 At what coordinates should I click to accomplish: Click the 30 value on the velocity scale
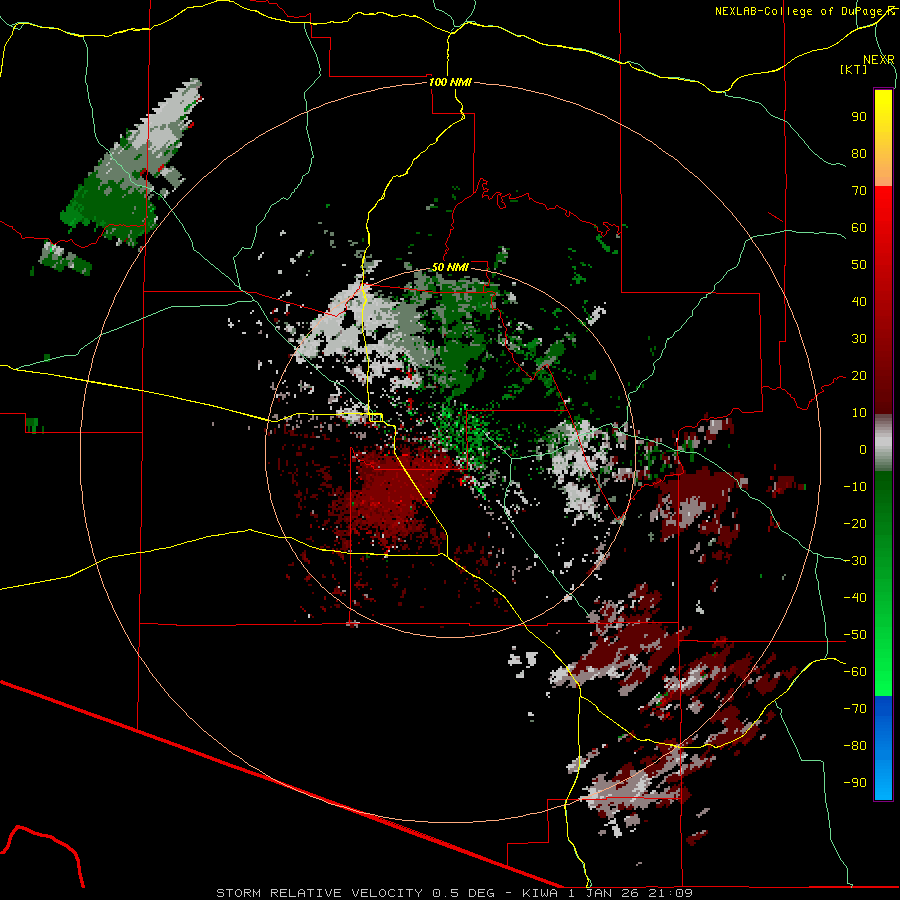tap(859, 339)
